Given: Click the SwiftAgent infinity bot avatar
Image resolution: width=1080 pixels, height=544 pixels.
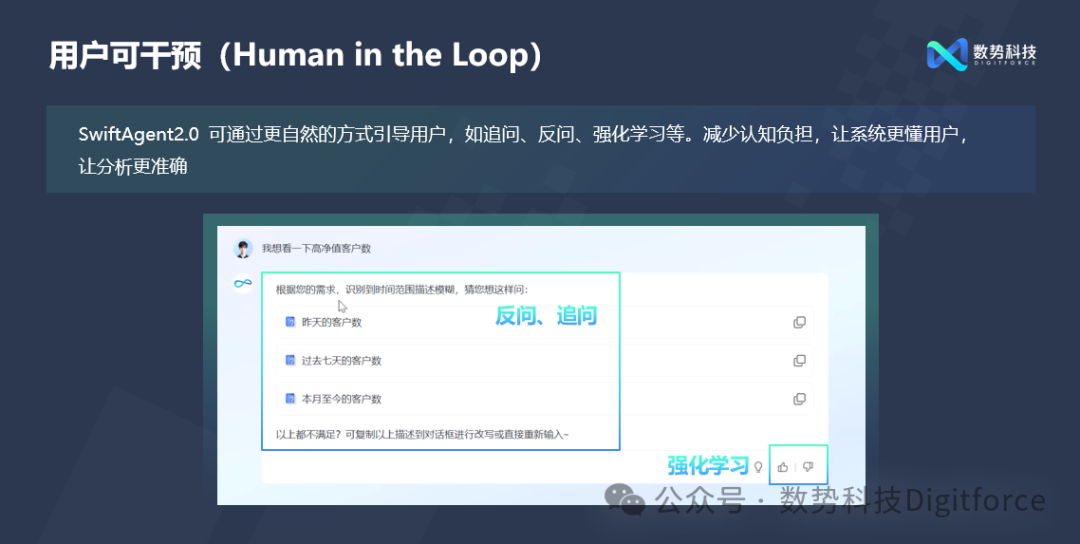Looking at the screenshot, I should [242, 283].
